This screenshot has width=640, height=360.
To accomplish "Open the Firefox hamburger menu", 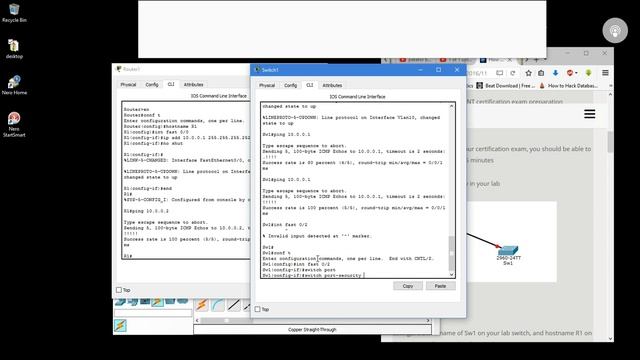I will 605,73.
